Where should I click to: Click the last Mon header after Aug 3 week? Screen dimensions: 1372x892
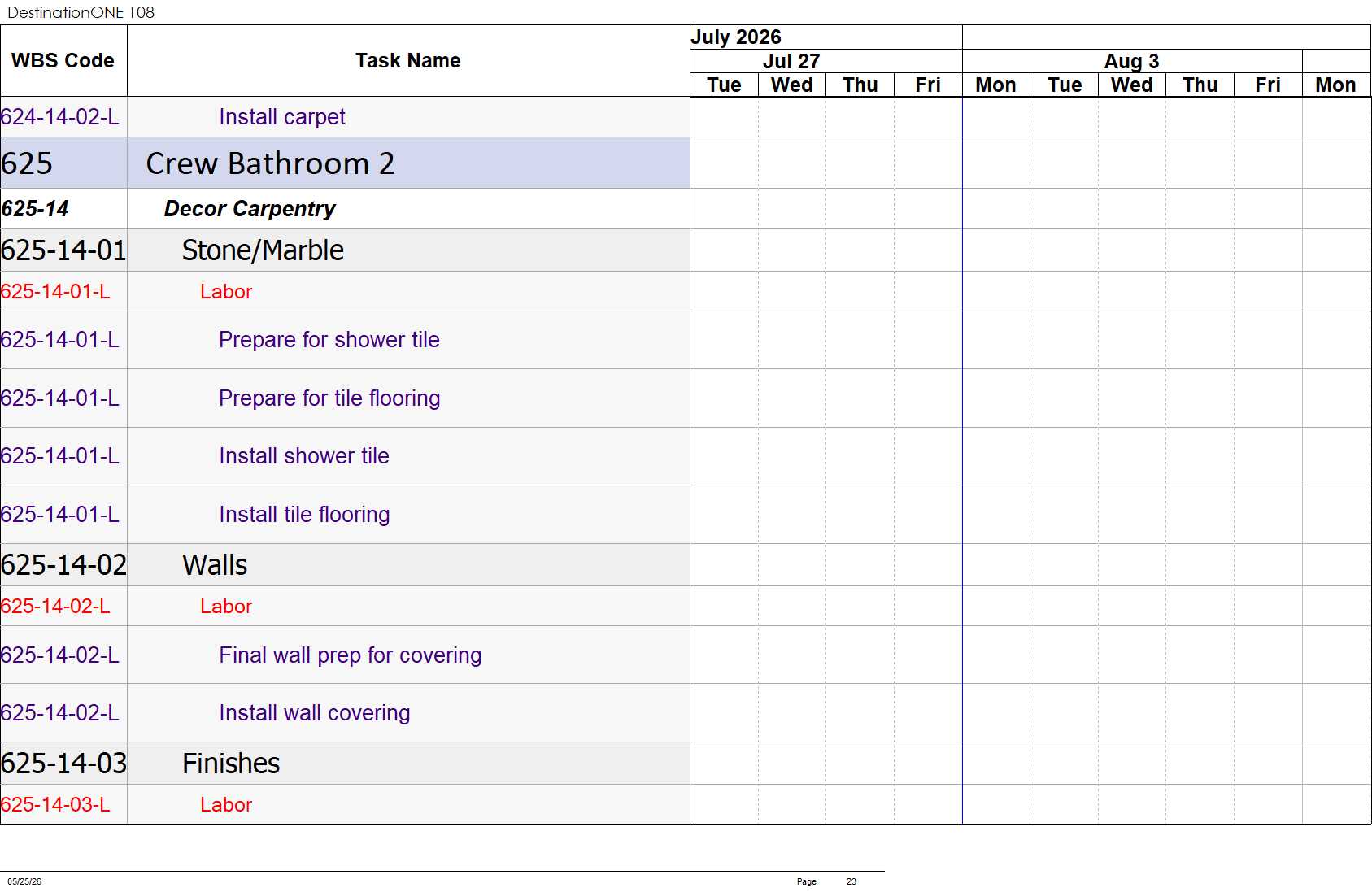coord(1335,85)
